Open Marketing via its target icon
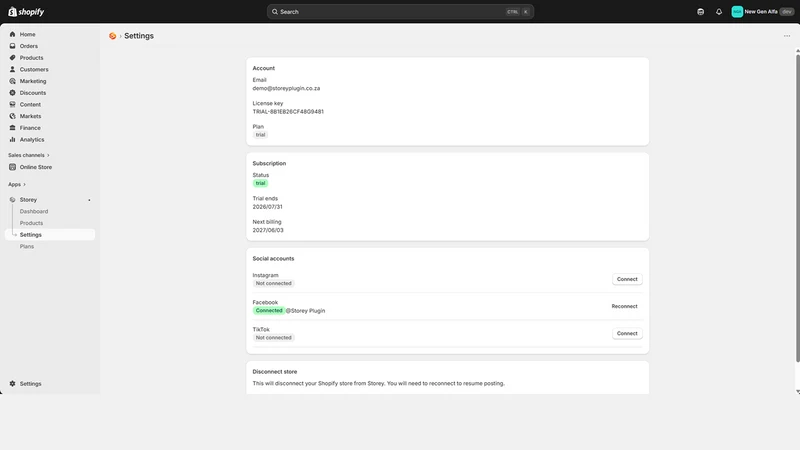800x450 pixels. click(12, 81)
